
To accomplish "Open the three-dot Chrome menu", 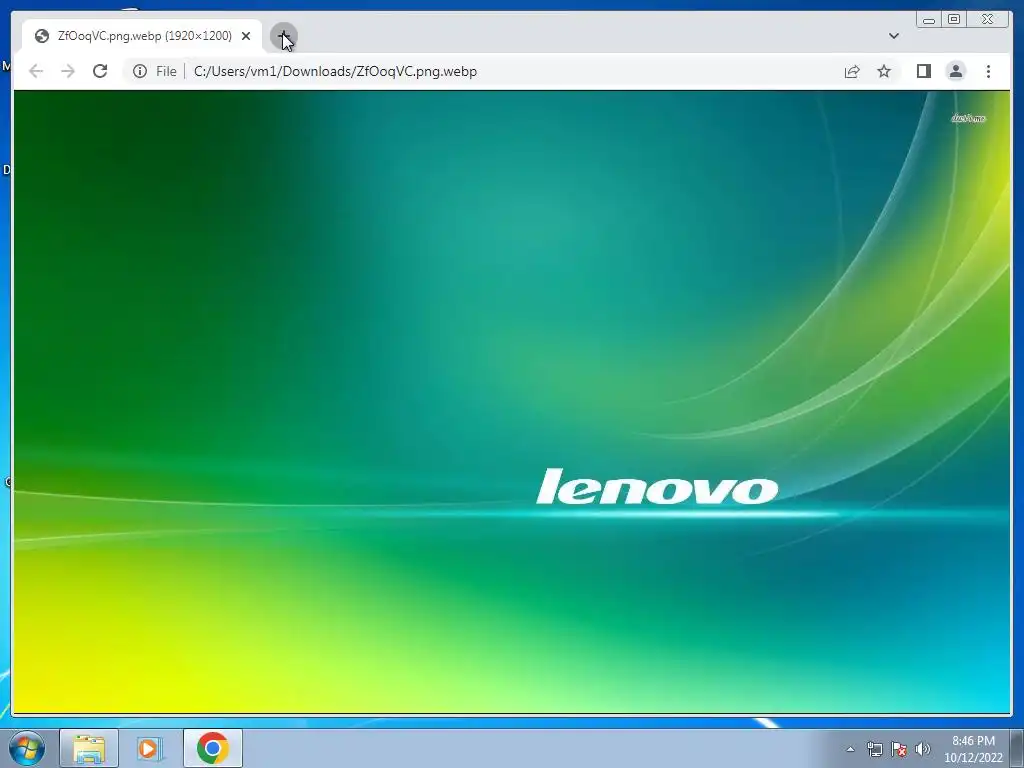I will point(988,71).
